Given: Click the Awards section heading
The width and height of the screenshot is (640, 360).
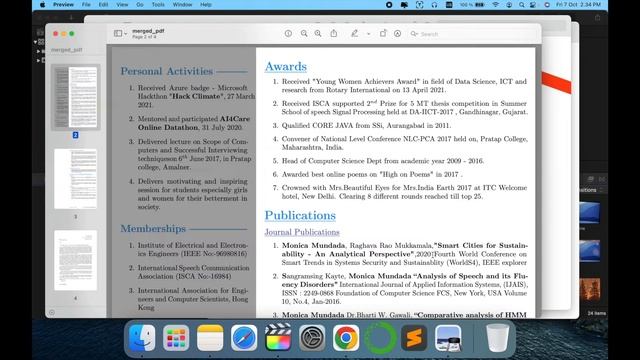Looking at the screenshot, I should [286, 66].
